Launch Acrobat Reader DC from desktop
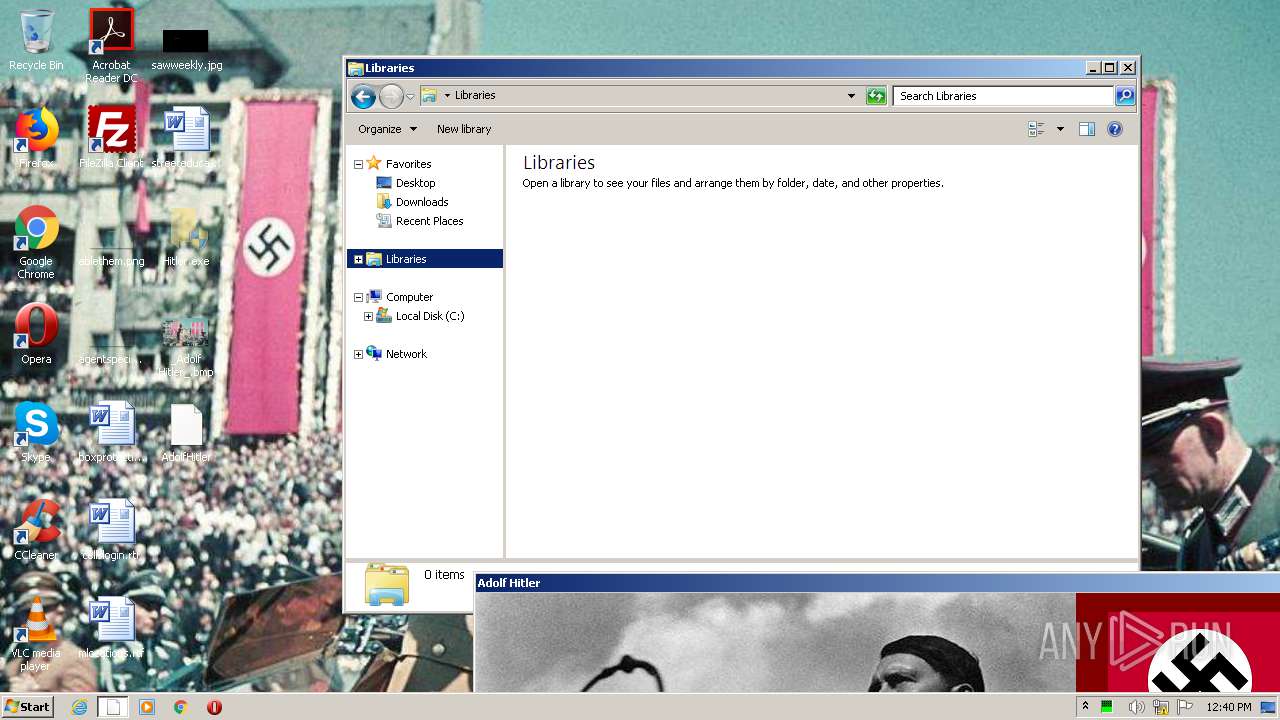 pyautogui.click(x=111, y=46)
